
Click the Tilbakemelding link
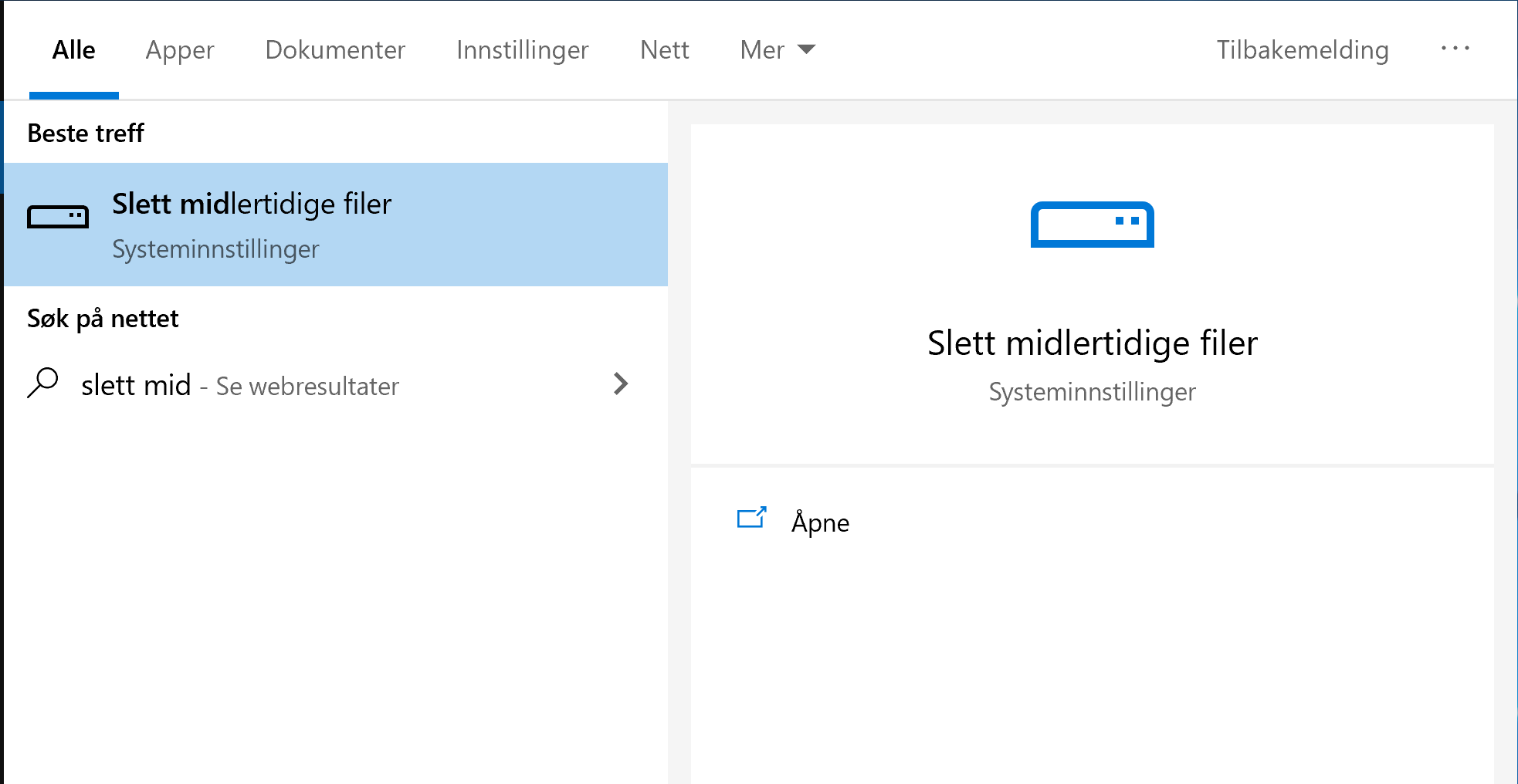(1303, 49)
